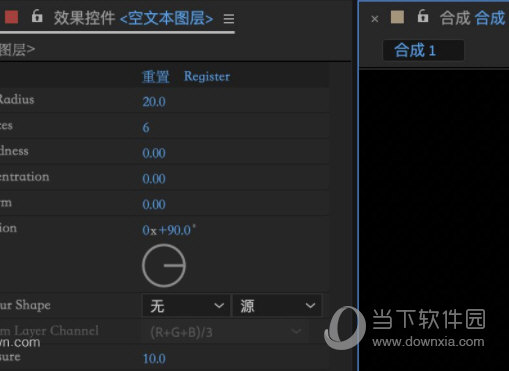509x371 pixels.
Task: Click the 0.00 value in the entration row
Action: (x=154, y=179)
